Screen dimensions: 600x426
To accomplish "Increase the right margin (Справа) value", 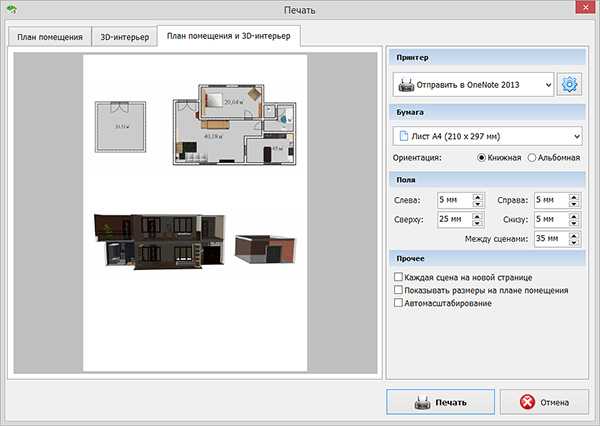I will [x=573, y=196].
